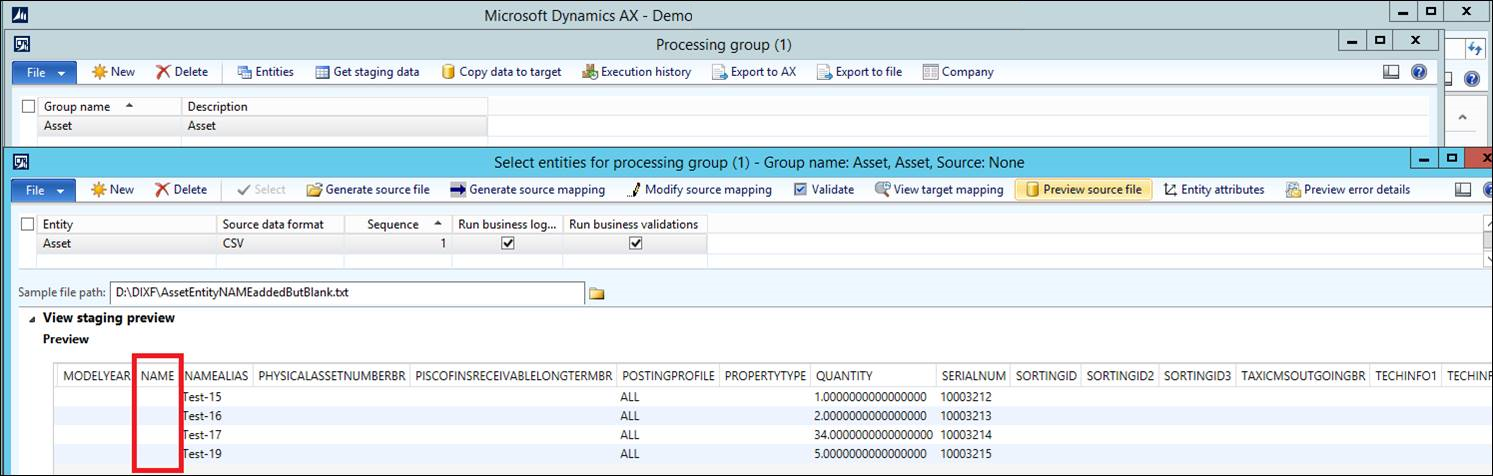The height and width of the screenshot is (476, 1493).
Task: Collapse View staging preview section
Action: click(31, 318)
